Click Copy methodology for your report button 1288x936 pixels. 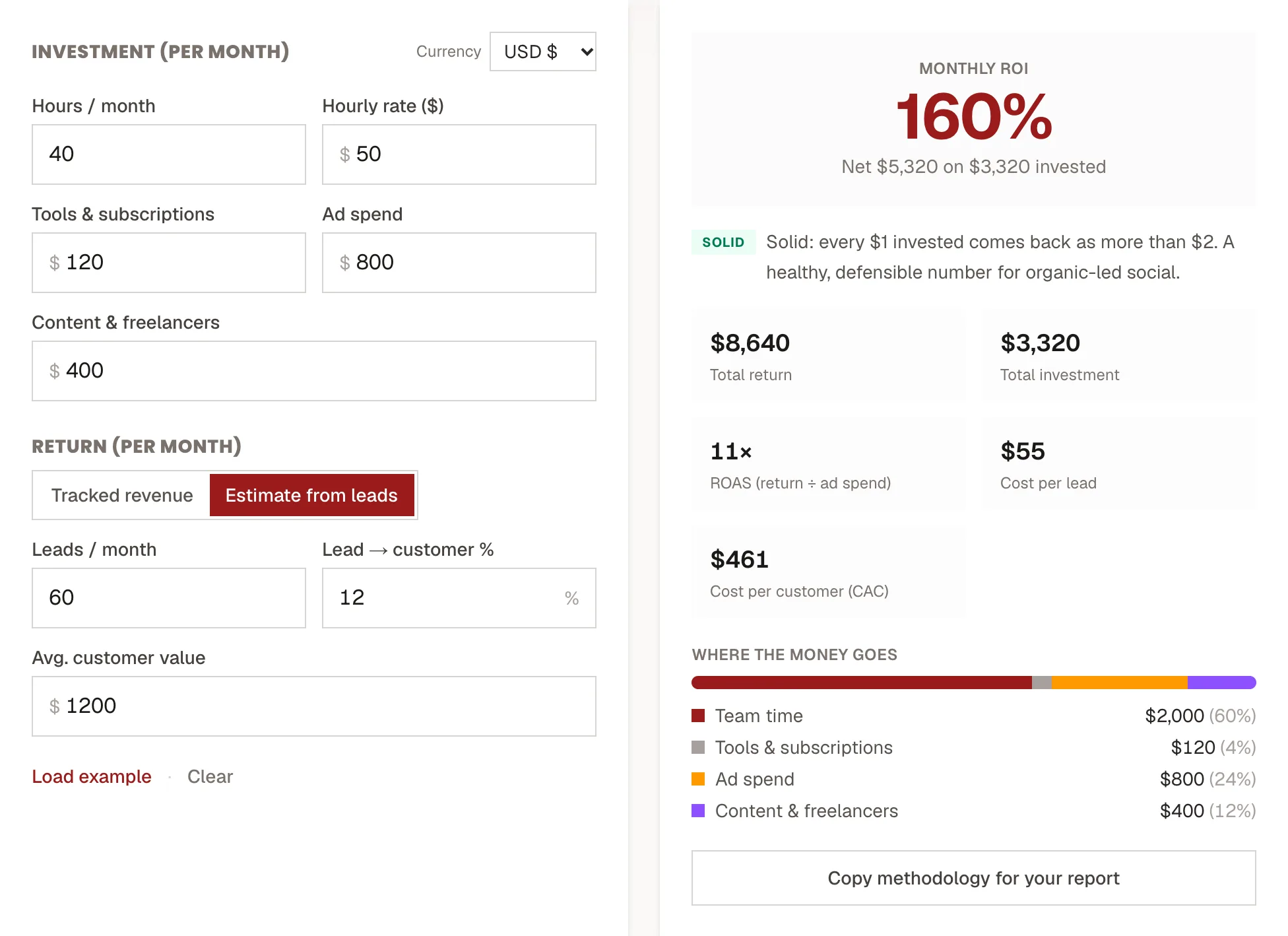click(x=974, y=878)
